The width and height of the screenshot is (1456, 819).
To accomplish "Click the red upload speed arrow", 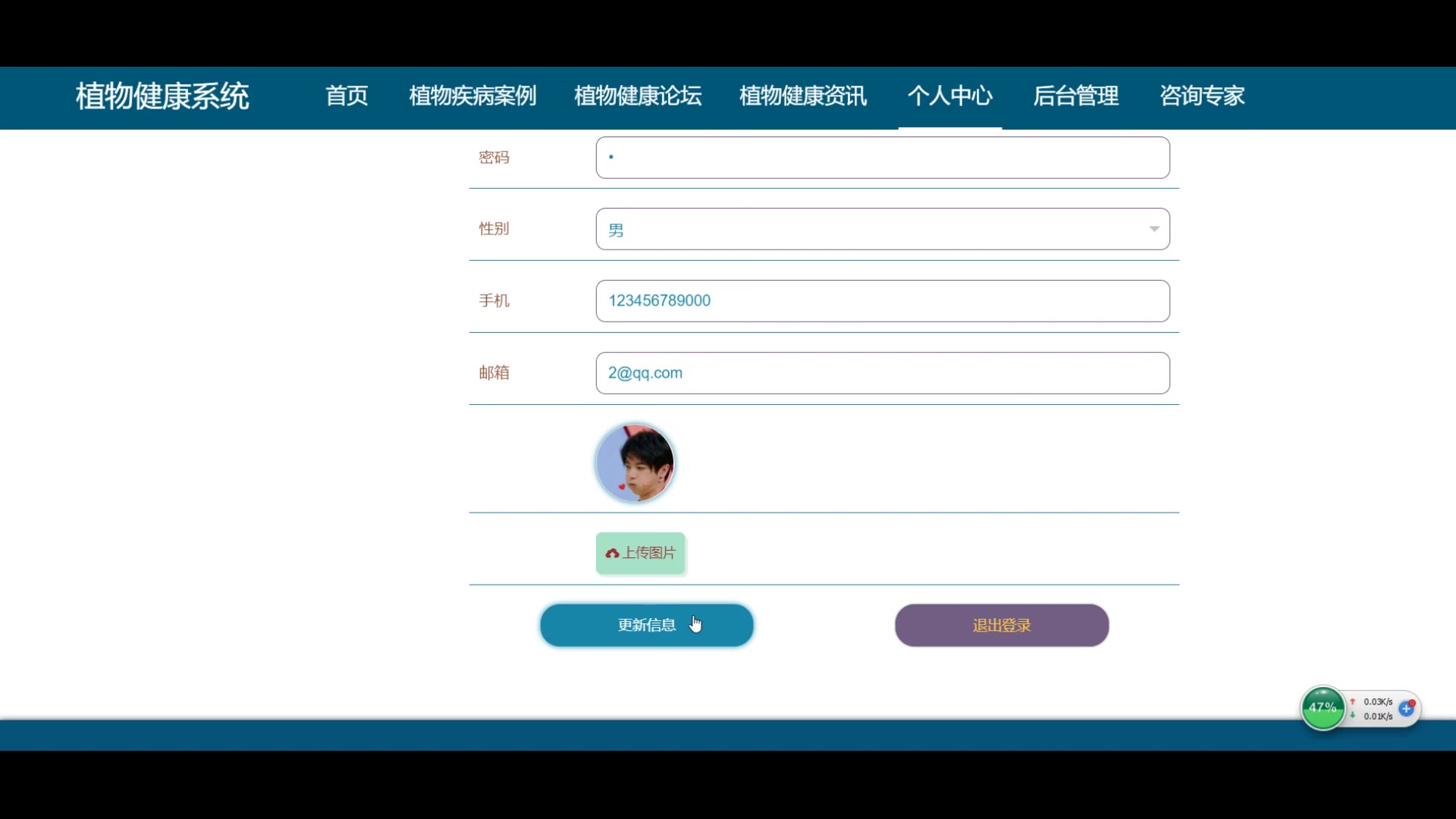I will point(1352,701).
